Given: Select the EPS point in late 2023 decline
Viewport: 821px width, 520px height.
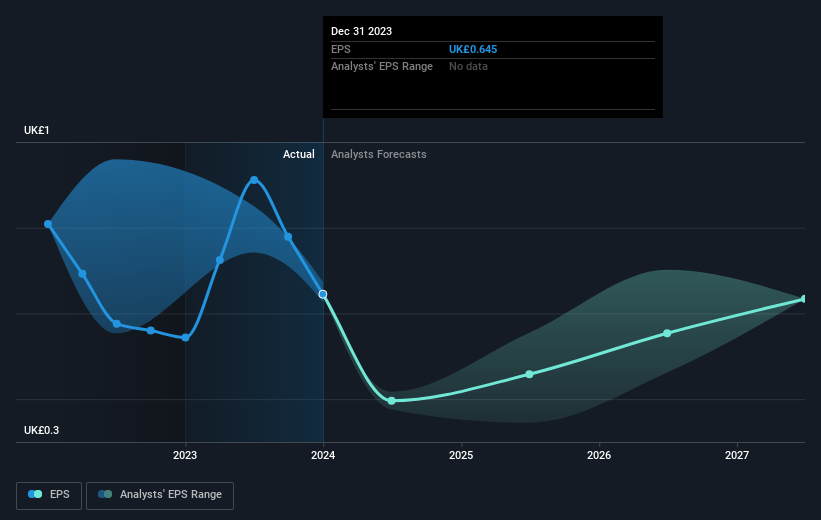Looking at the screenshot, I should [288, 237].
